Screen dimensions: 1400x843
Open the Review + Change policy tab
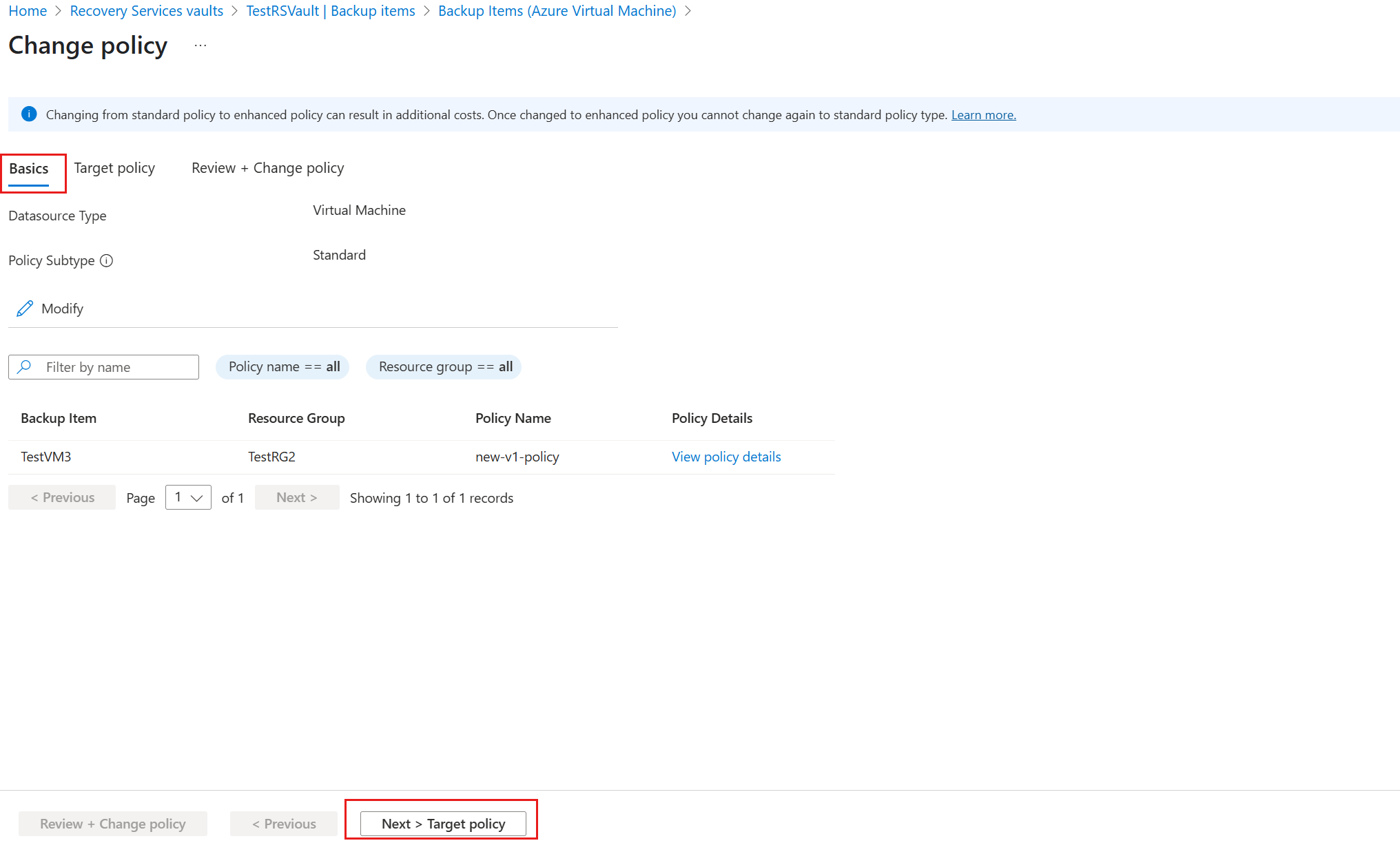[267, 168]
